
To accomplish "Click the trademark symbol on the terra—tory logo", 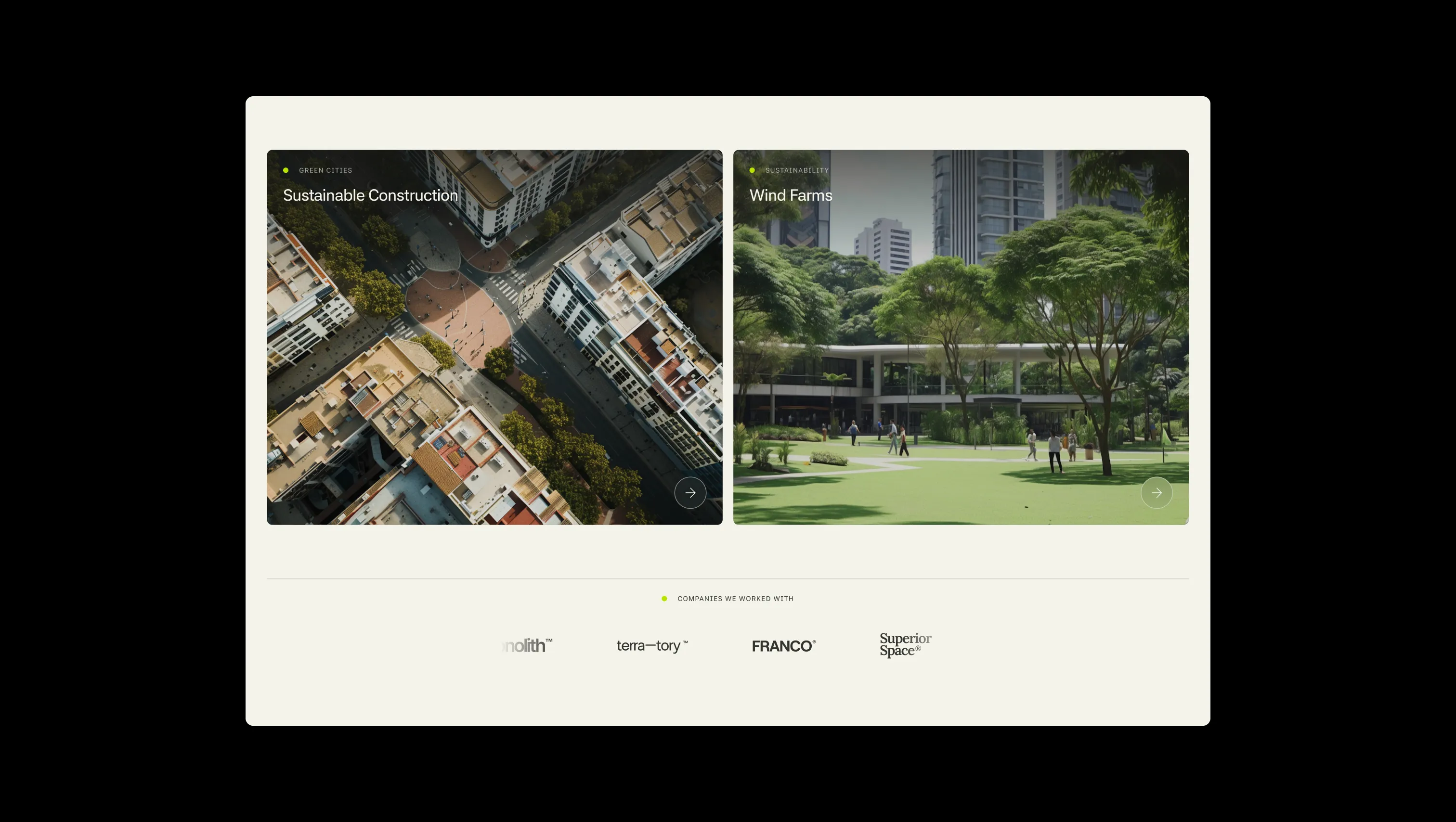I will 685,642.
